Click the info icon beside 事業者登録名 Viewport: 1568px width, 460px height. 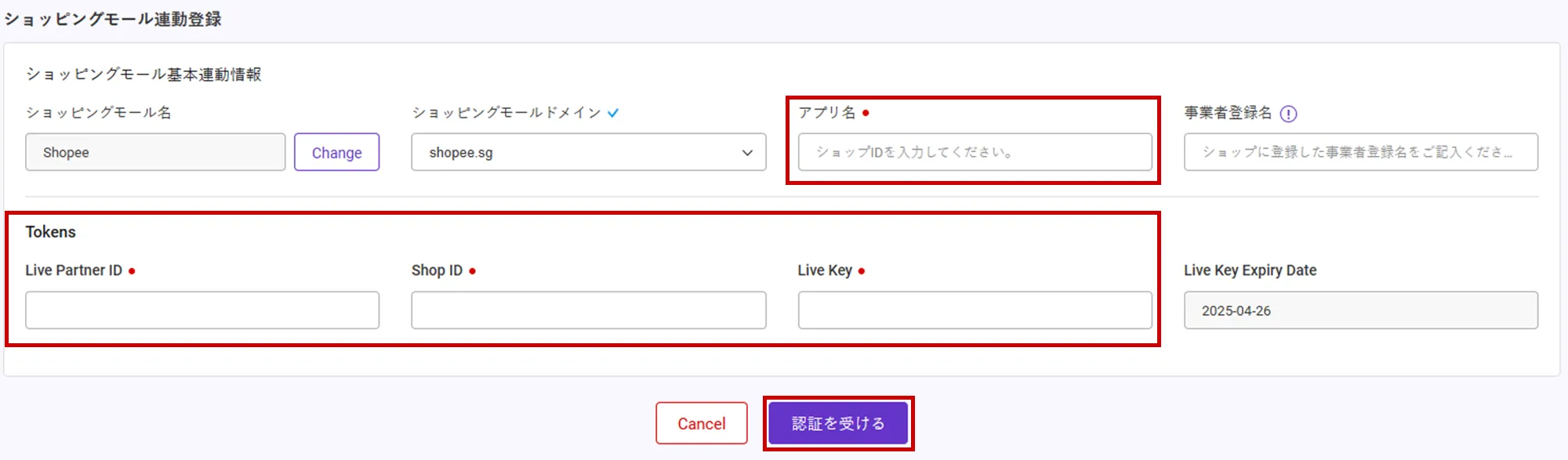(1288, 114)
